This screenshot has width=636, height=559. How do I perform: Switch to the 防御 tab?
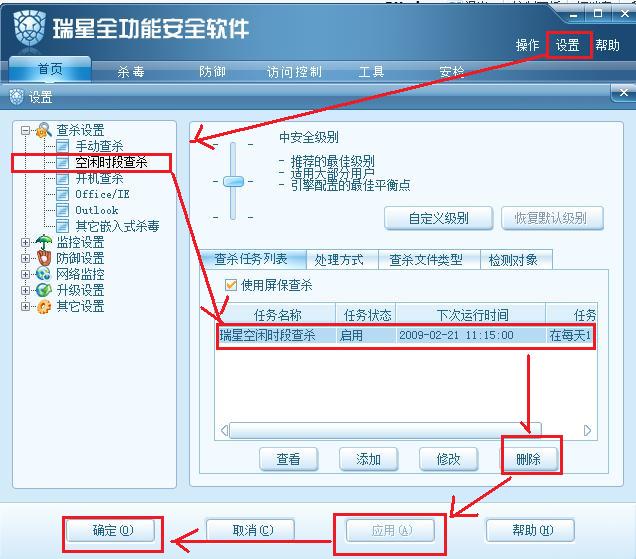pos(212,72)
